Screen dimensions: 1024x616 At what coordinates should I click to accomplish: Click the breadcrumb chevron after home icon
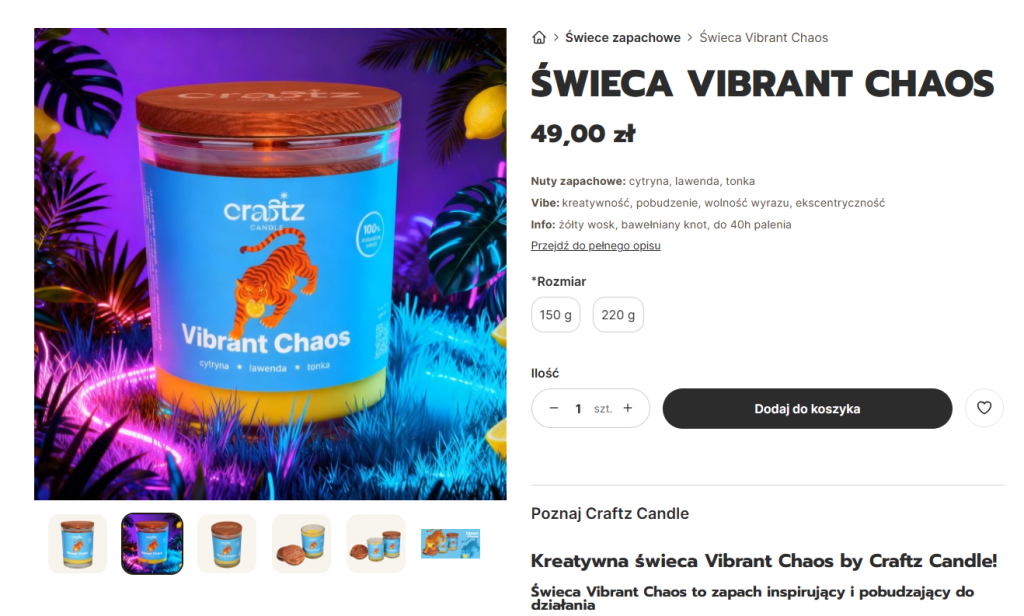click(556, 38)
